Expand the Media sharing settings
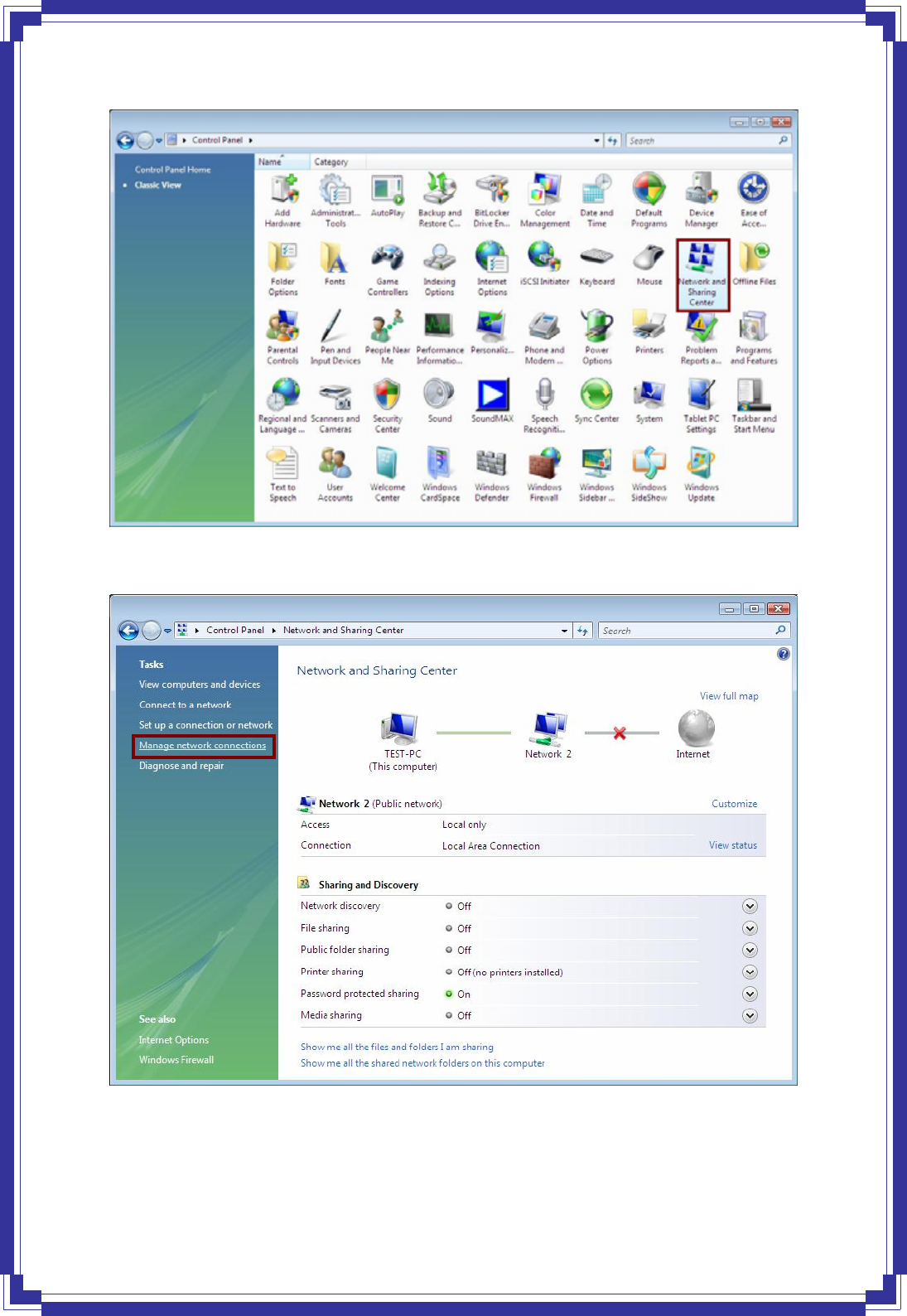Image resolution: width=907 pixels, height=1316 pixels. point(750,1015)
